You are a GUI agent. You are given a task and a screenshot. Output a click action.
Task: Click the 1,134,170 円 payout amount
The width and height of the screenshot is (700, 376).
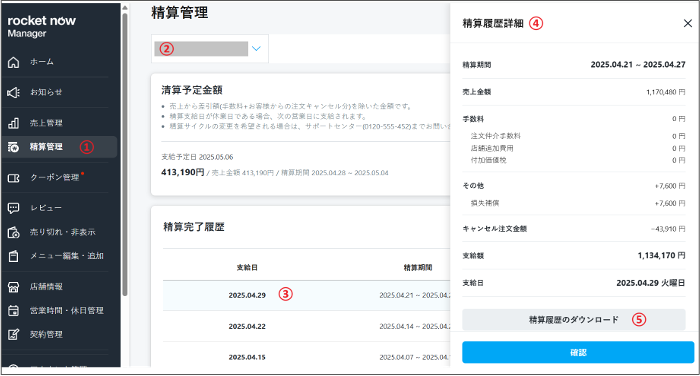pyautogui.click(x=661, y=255)
